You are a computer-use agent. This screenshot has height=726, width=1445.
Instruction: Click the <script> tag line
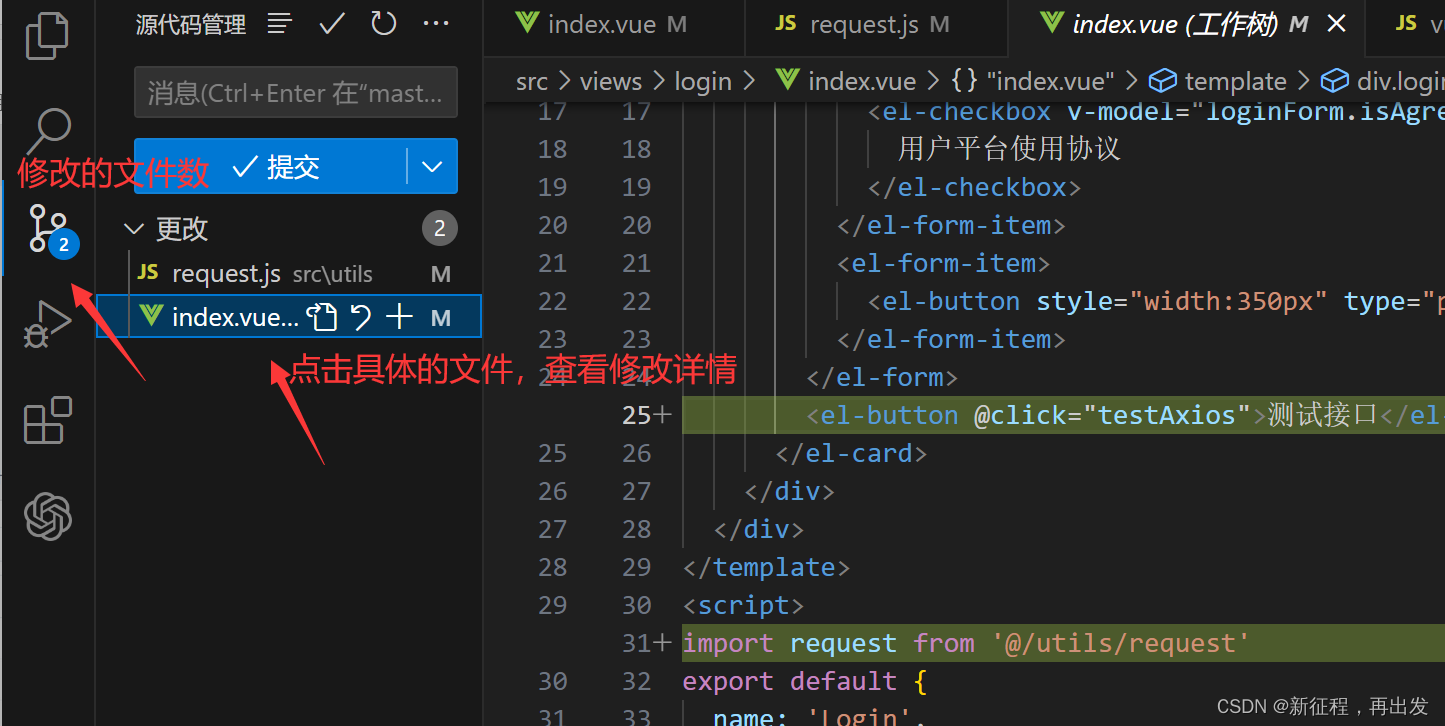coord(743,605)
